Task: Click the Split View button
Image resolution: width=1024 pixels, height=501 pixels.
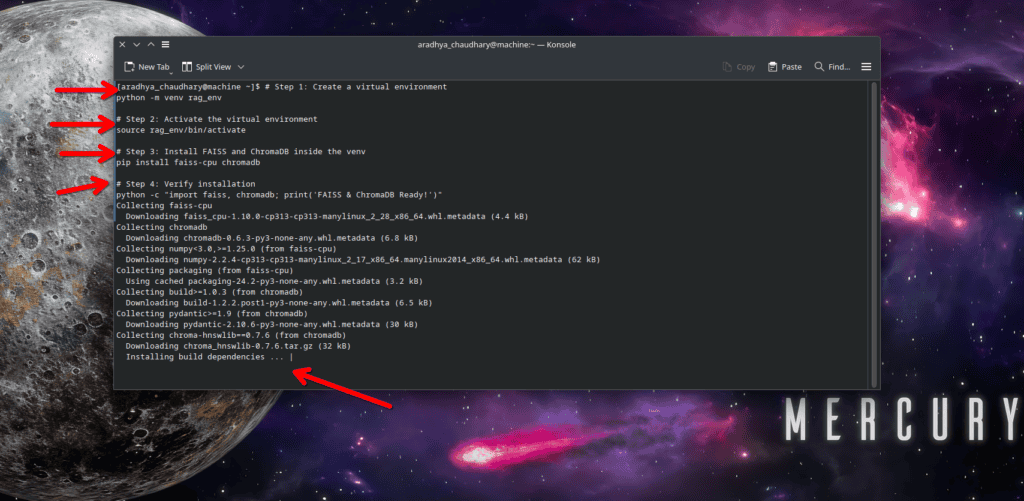Action: click(x=206, y=67)
